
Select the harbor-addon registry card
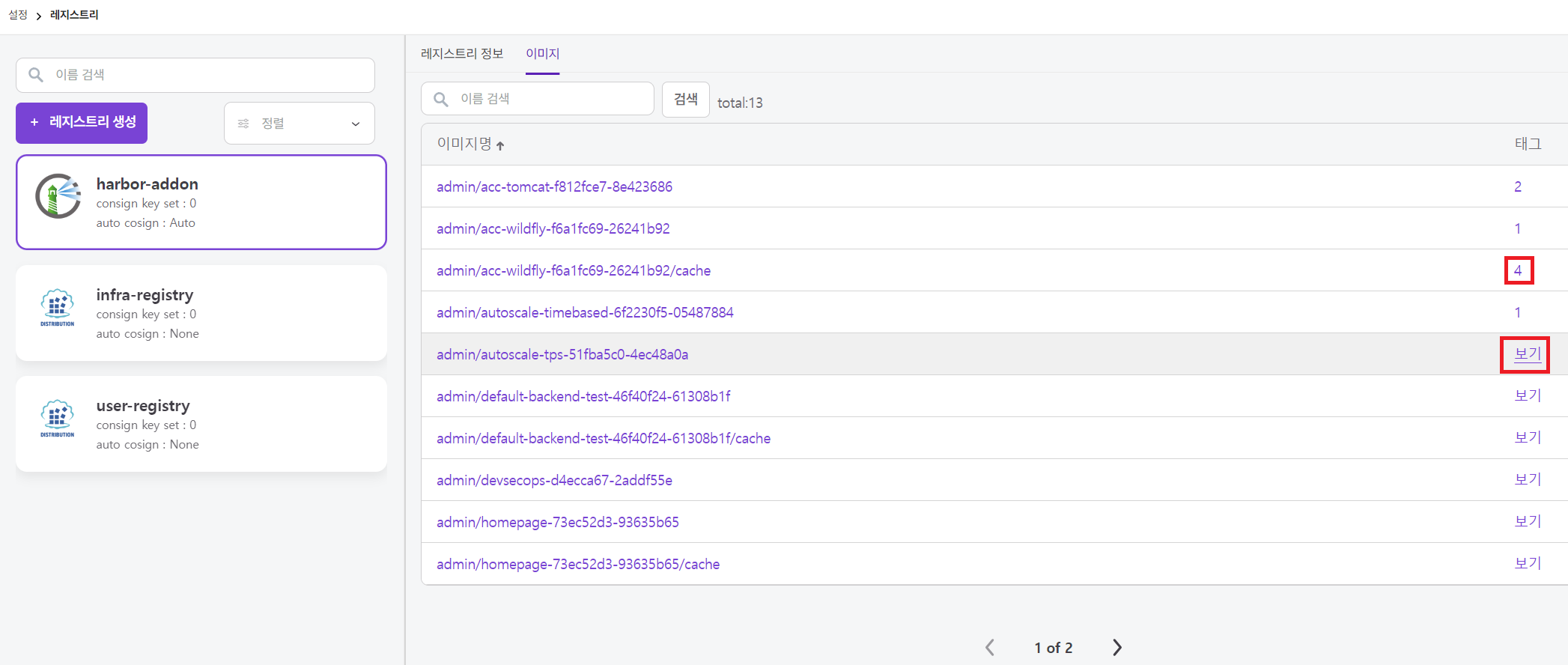201,202
